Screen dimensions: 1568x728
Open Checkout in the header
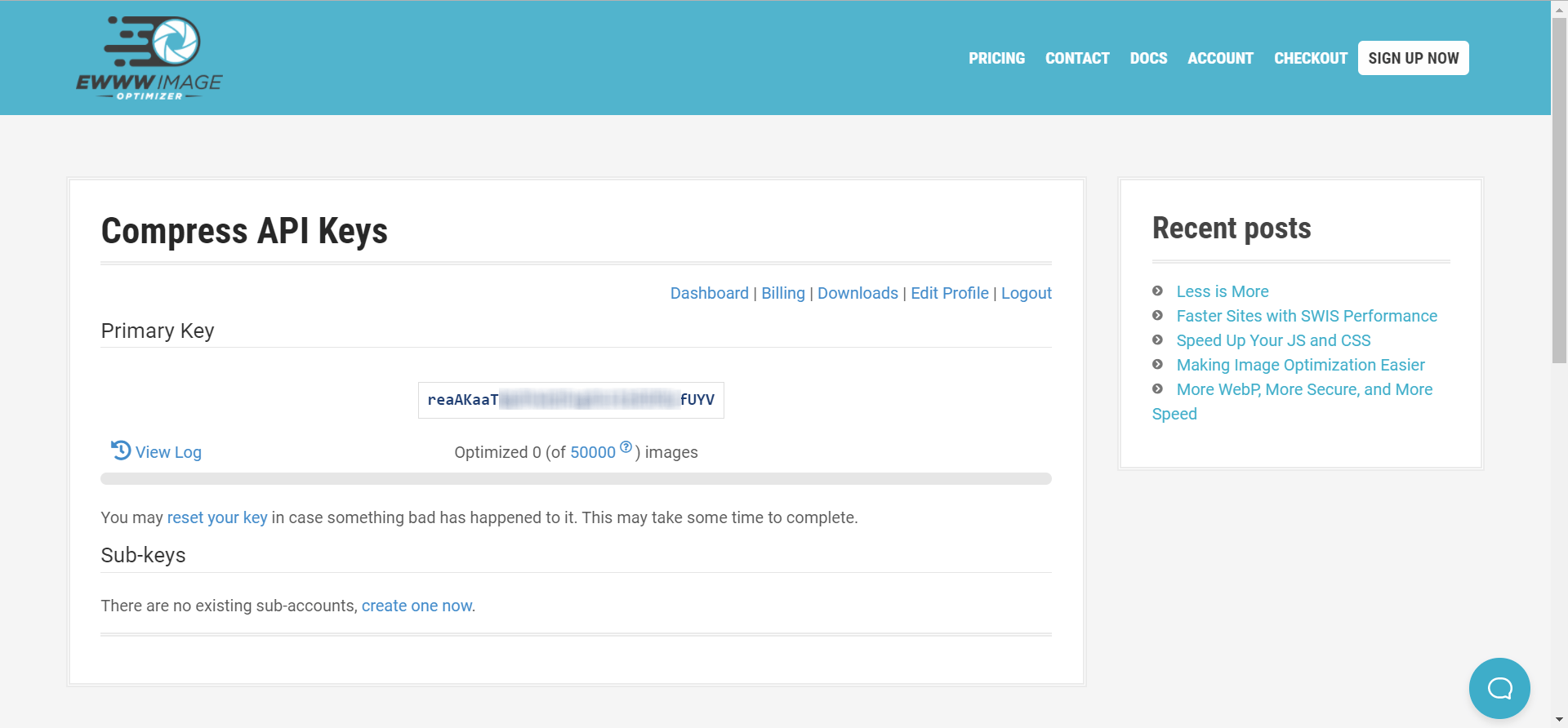point(1310,59)
